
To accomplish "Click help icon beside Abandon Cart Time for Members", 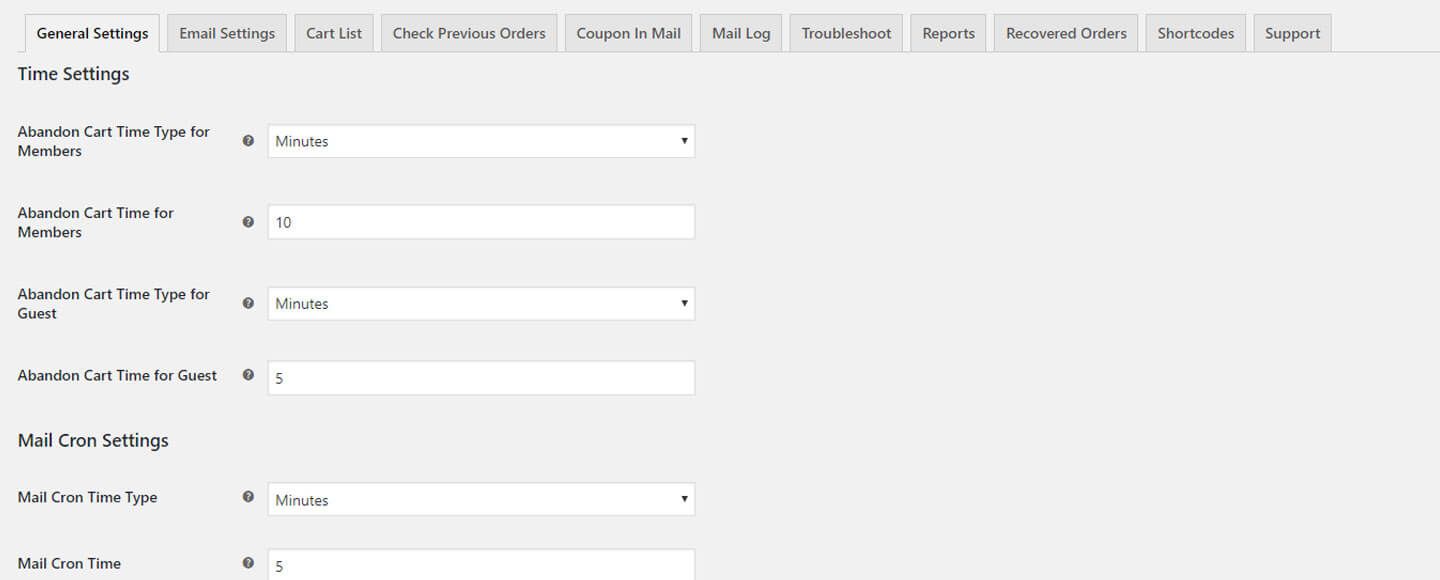I will (x=248, y=222).
